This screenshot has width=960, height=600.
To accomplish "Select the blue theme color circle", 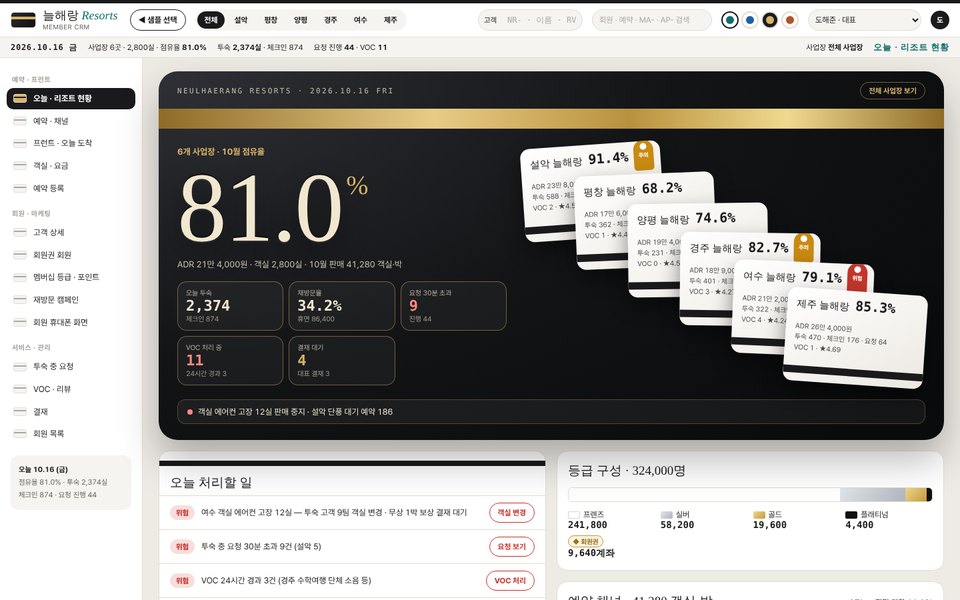I will point(749,20).
